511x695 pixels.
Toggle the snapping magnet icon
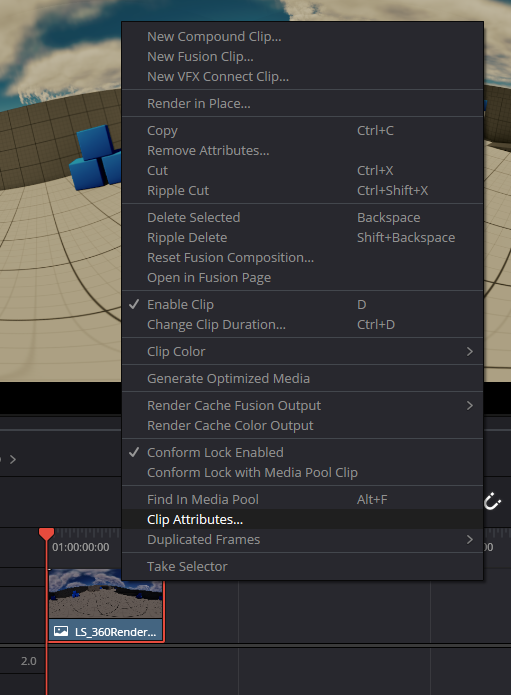(492, 502)
